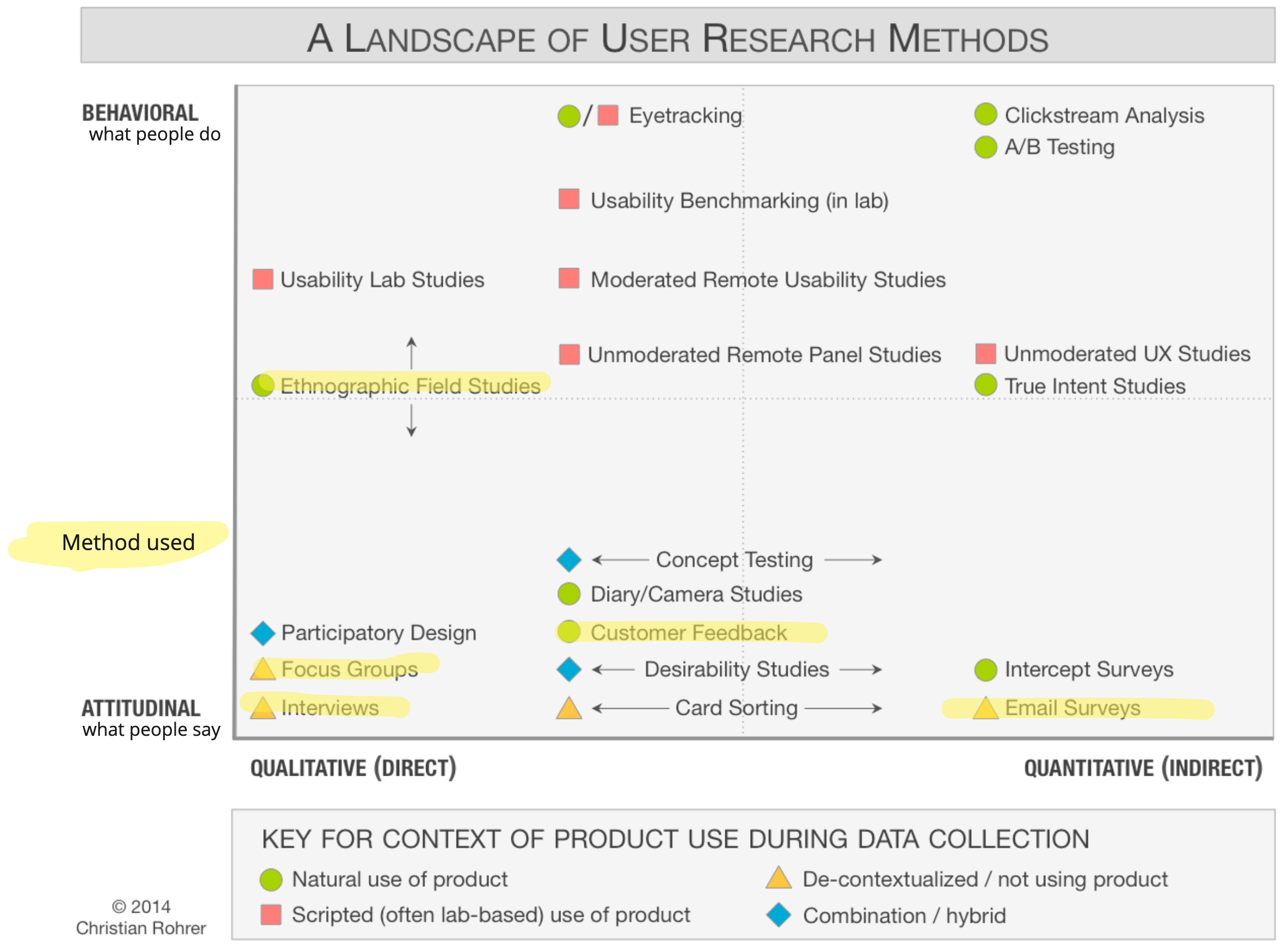This screenshot has height=952, width=1283.
Task: Click the up arrow above Ethnographic Field Studies
Action: coord(411,353)
